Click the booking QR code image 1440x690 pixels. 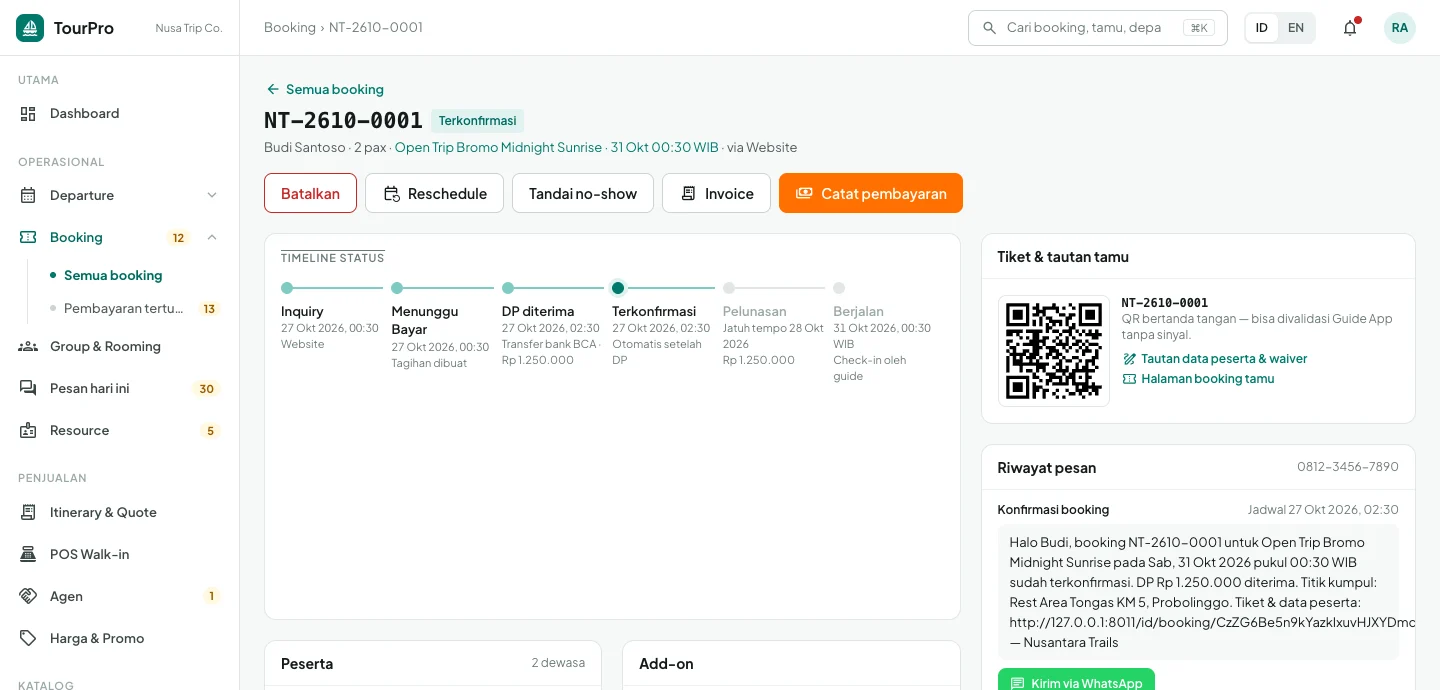coord(1054,351)
